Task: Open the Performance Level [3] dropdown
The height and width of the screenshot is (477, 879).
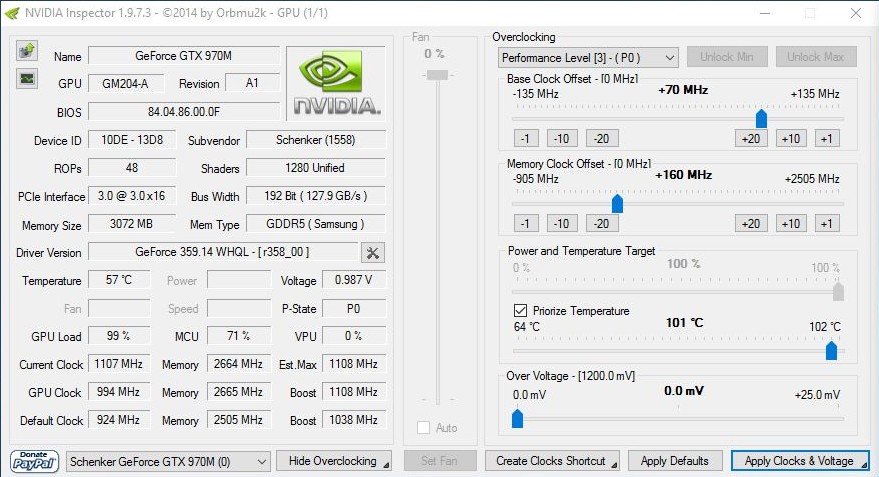Action: (588, 57)
